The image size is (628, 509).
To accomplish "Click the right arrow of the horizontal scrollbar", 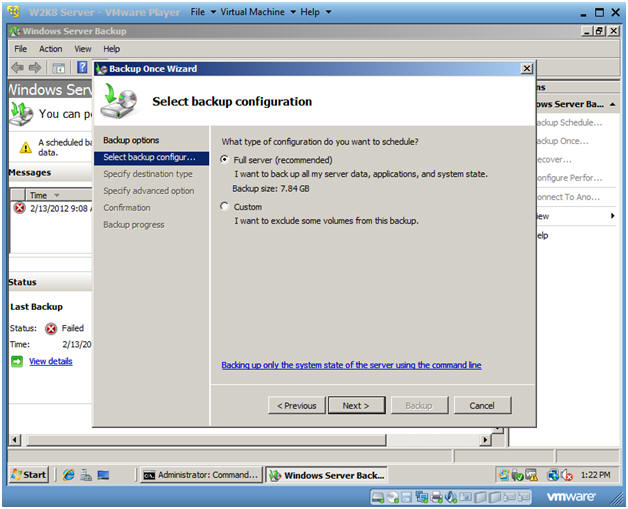I will point(485,440).
